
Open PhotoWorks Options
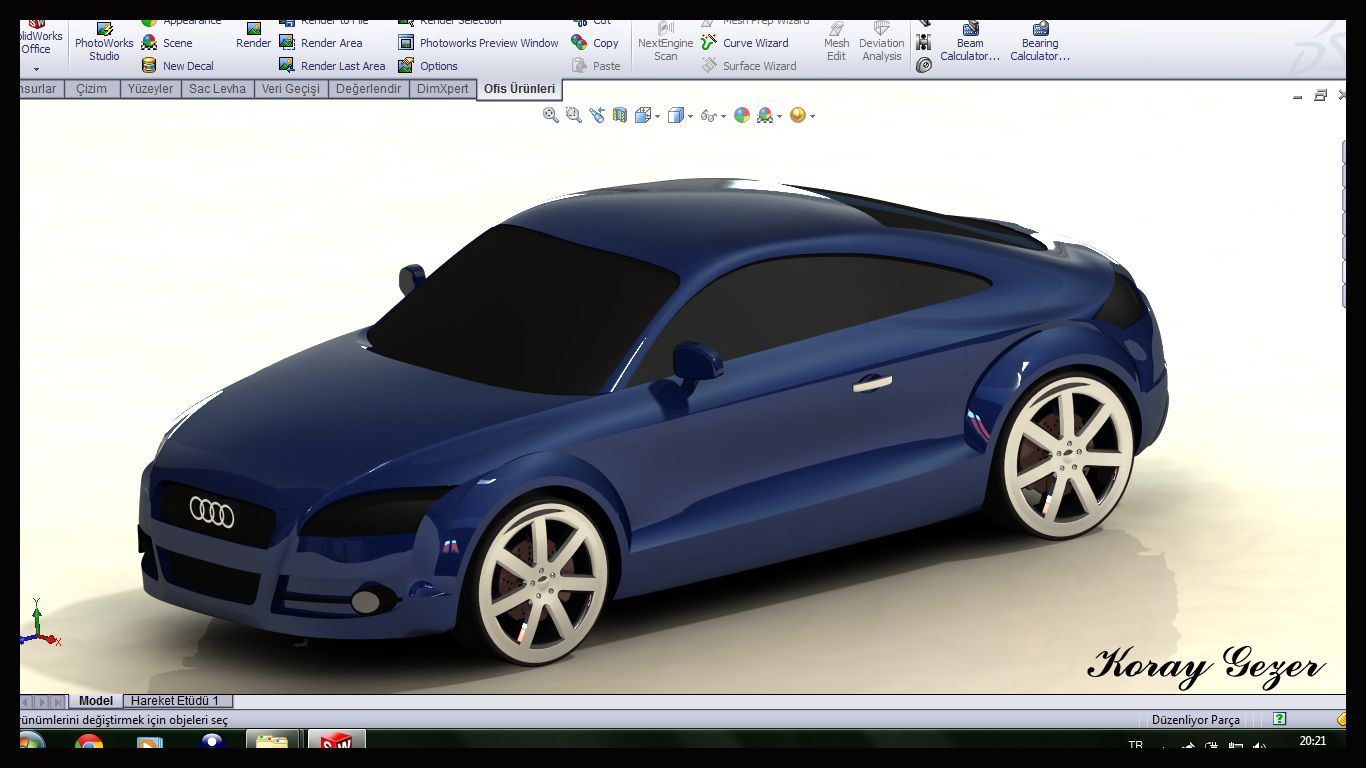coord(428,66)
